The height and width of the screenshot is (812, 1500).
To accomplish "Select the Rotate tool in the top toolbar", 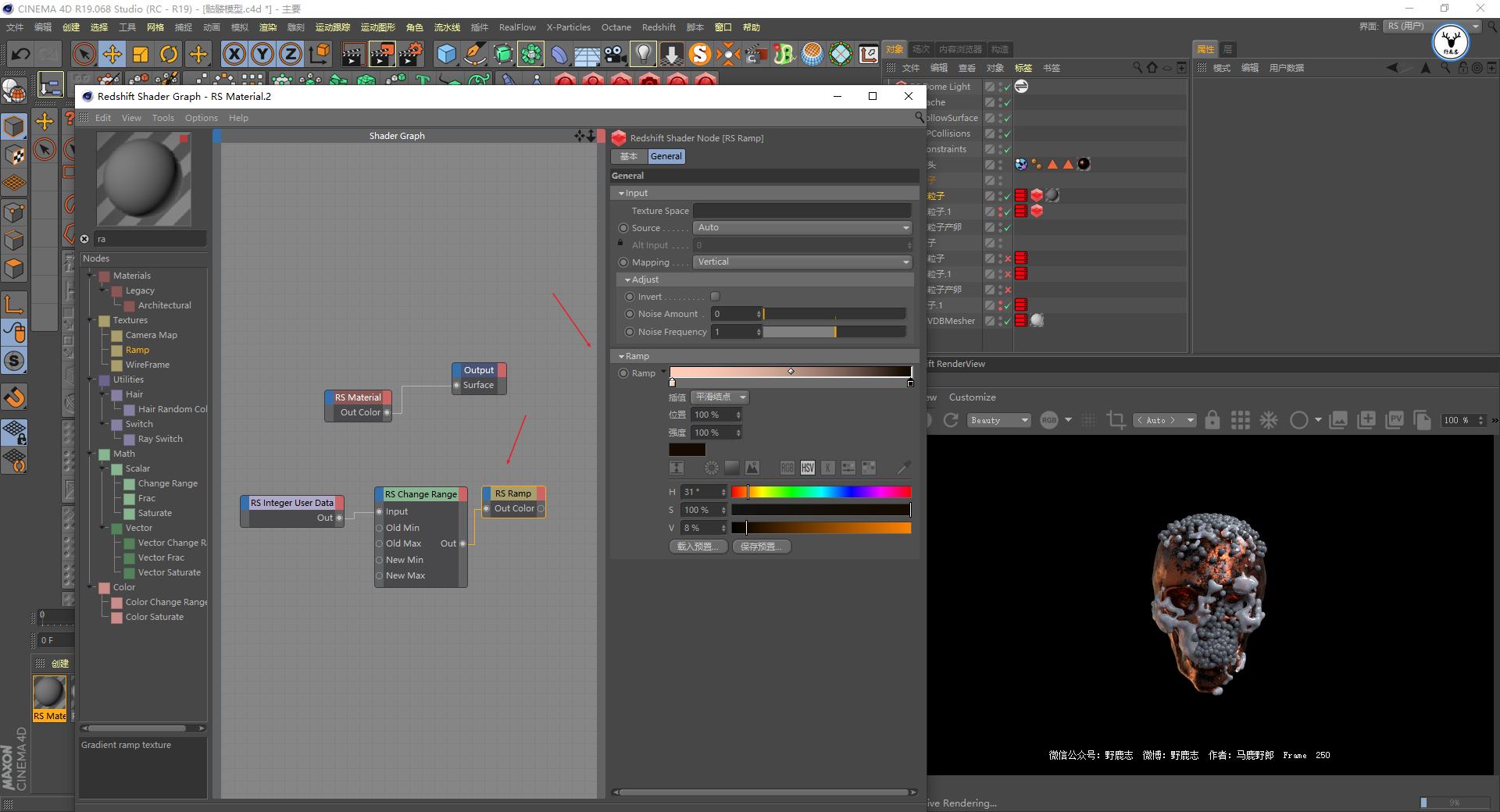I will [x=169, y=54].
